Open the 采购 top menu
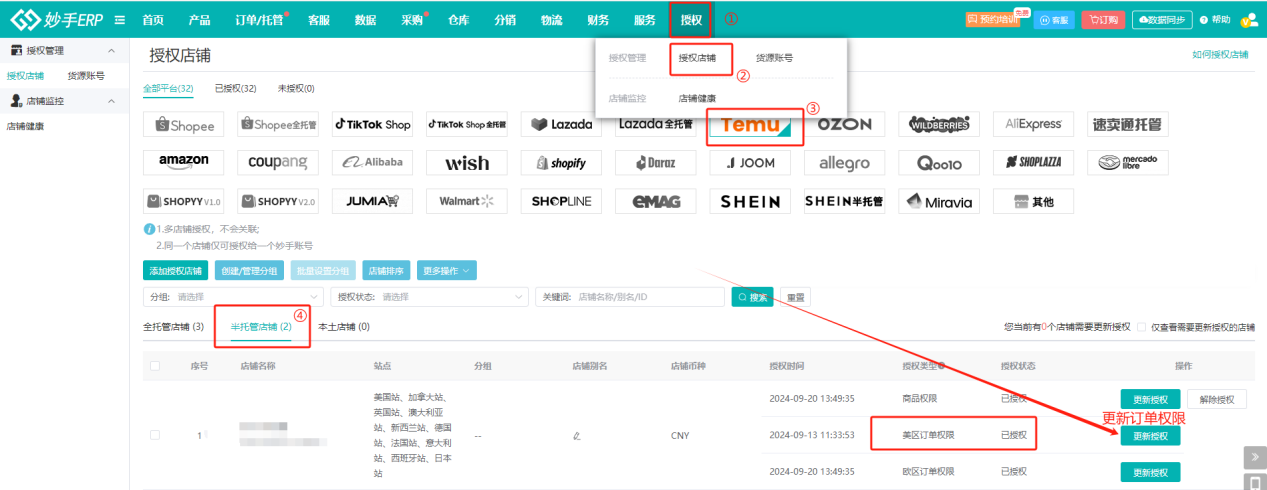This screenshot has height=490, width=1267. (x=412, y=19)
